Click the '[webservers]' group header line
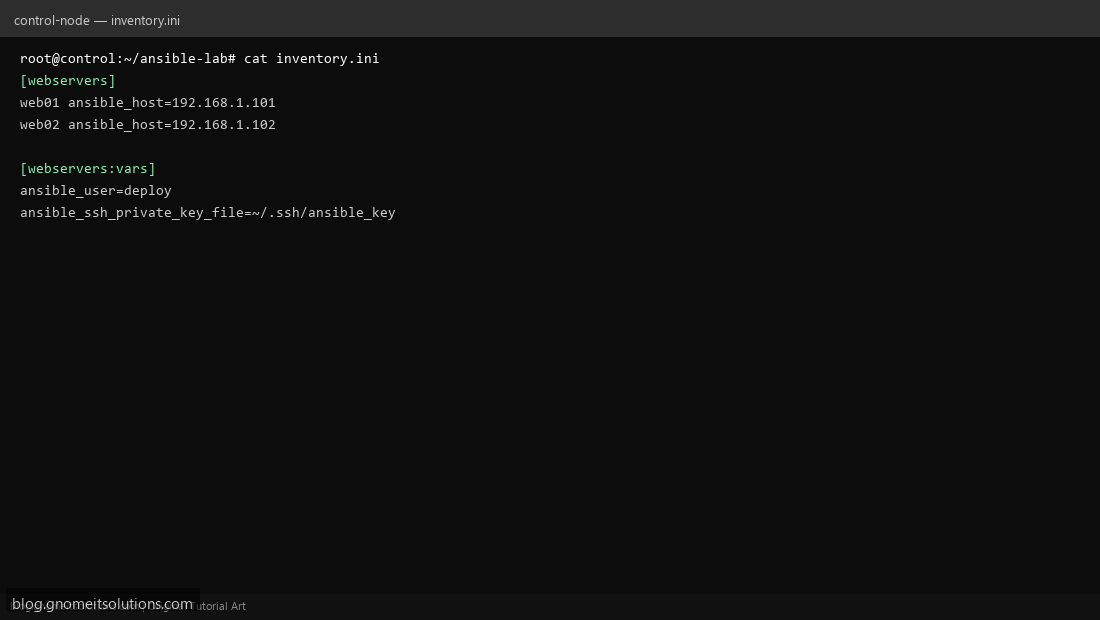 [68, 81]
